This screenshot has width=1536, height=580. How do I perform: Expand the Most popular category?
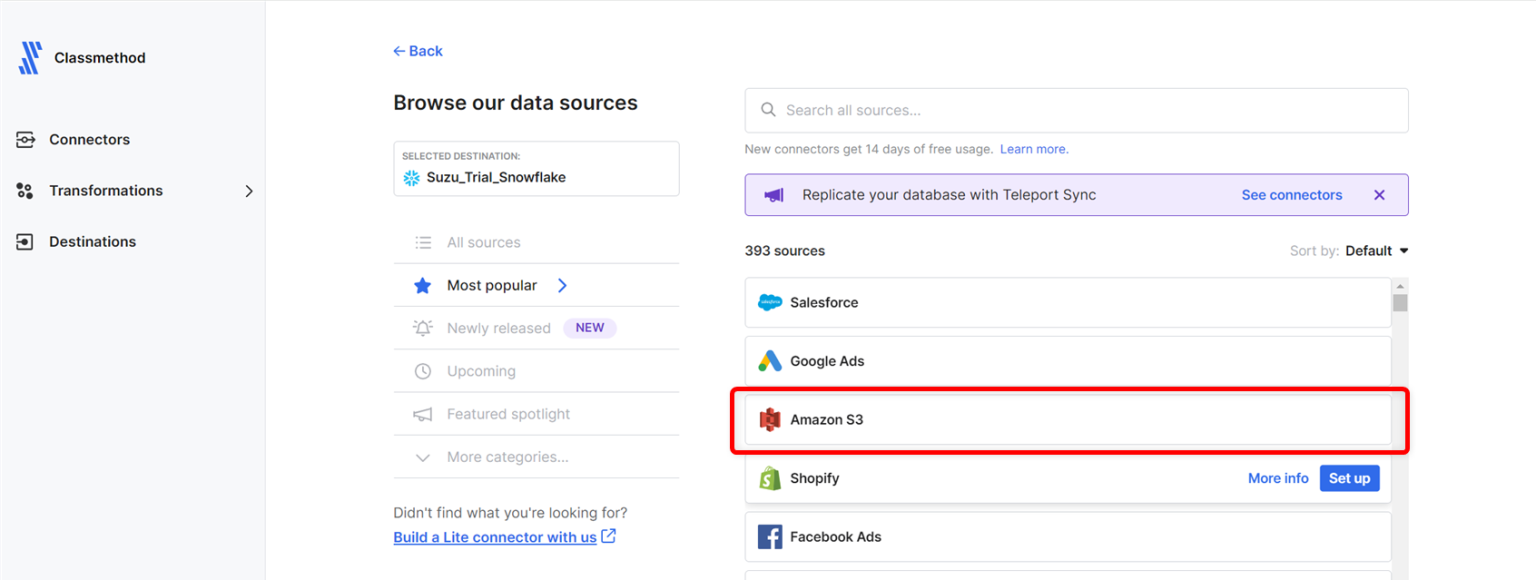pyautogui.click(x=492, y=284)
